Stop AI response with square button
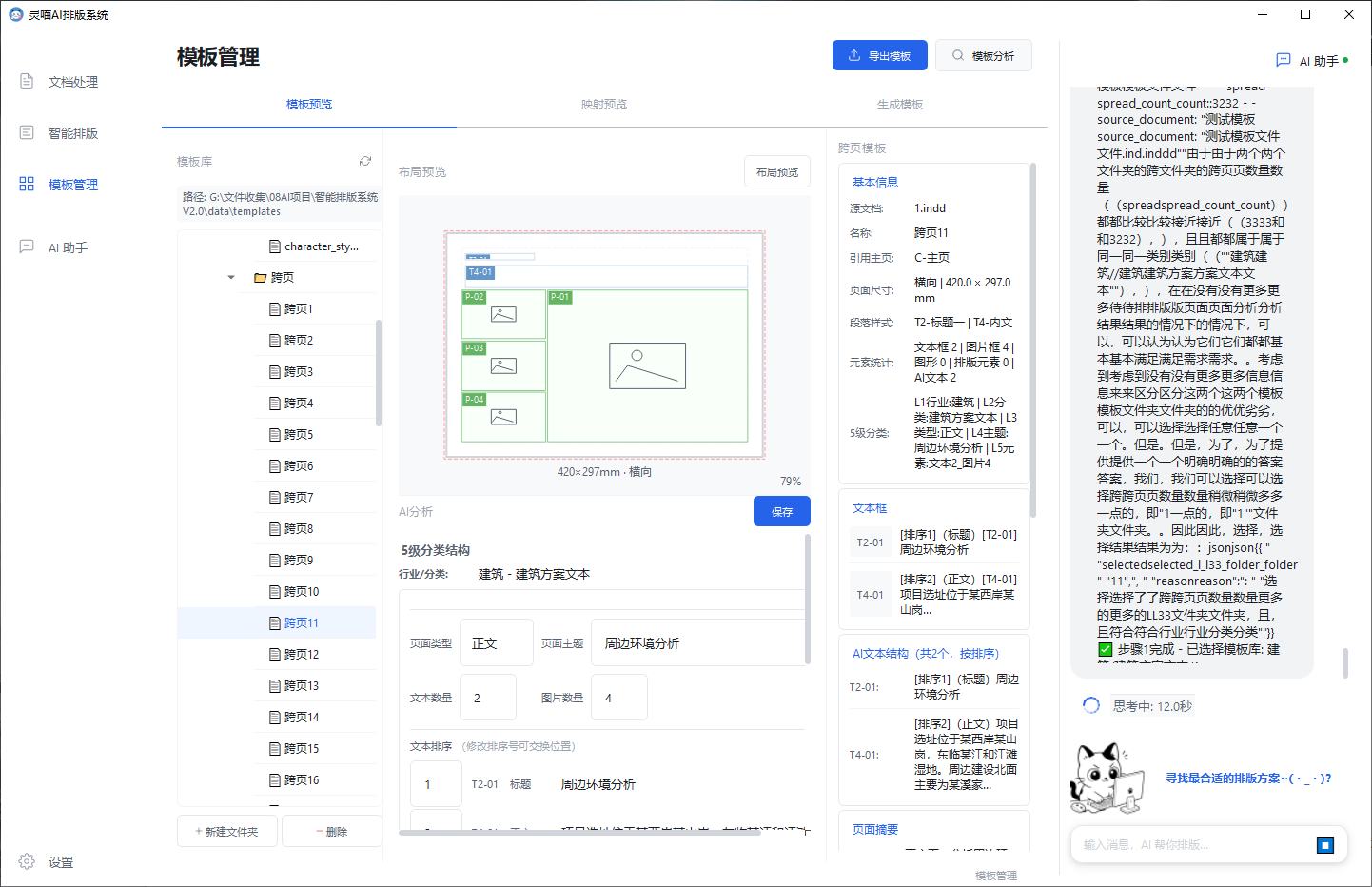The height and width of the screenshot is (887, 1372). coord(1325,845)
